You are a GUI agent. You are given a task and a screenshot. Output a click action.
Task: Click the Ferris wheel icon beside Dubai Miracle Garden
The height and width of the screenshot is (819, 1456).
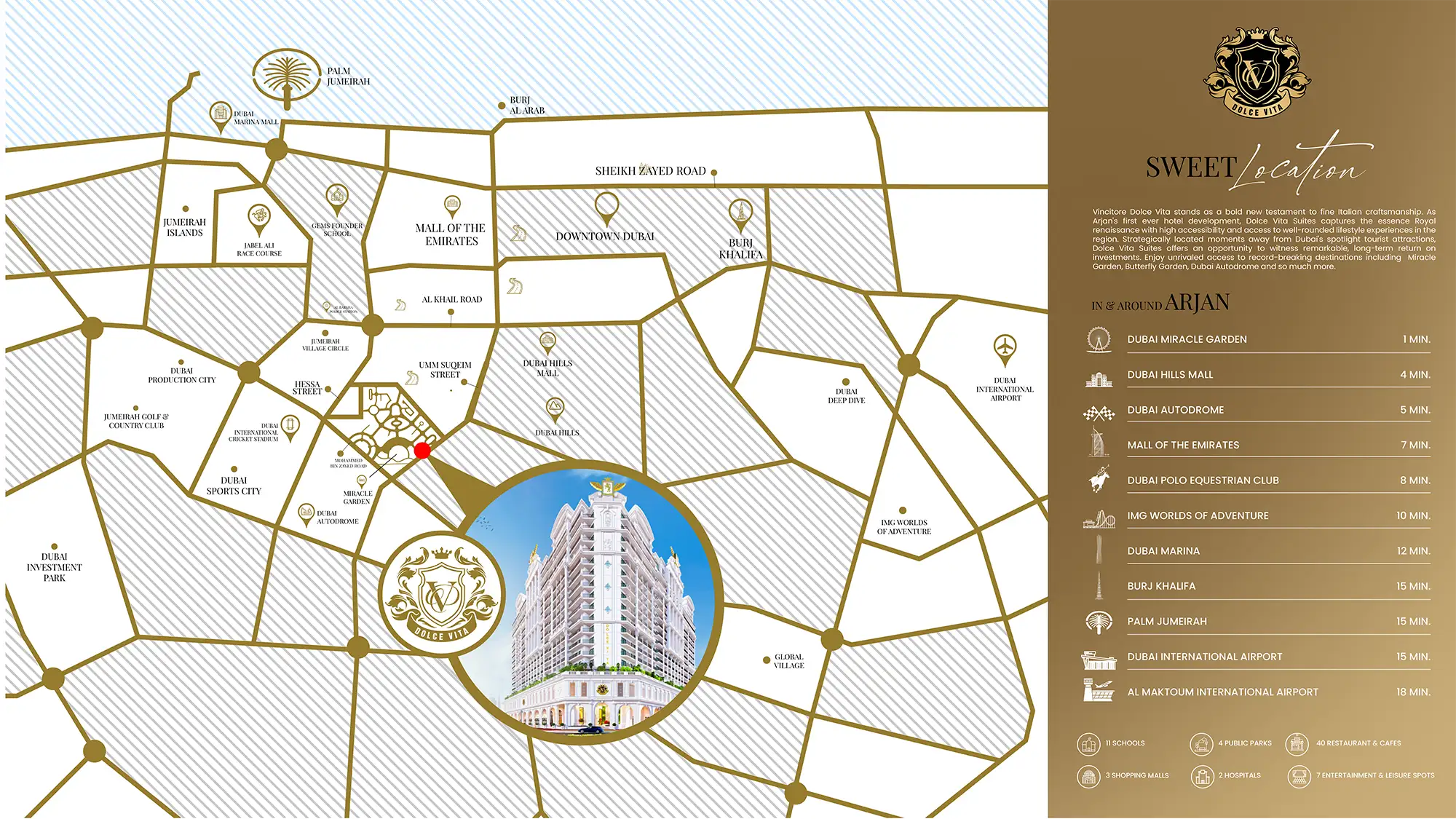tap(1099, 339)
